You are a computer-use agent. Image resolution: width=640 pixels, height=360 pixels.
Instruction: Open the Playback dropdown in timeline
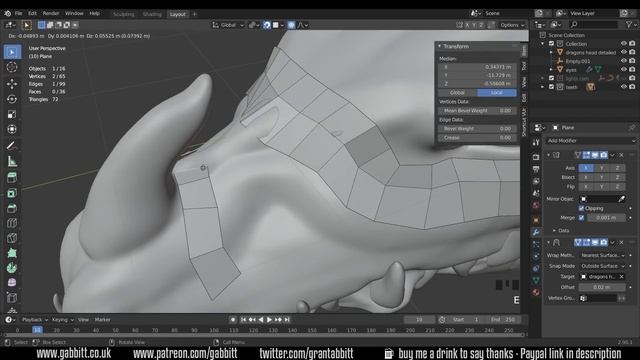pos(35,320)
